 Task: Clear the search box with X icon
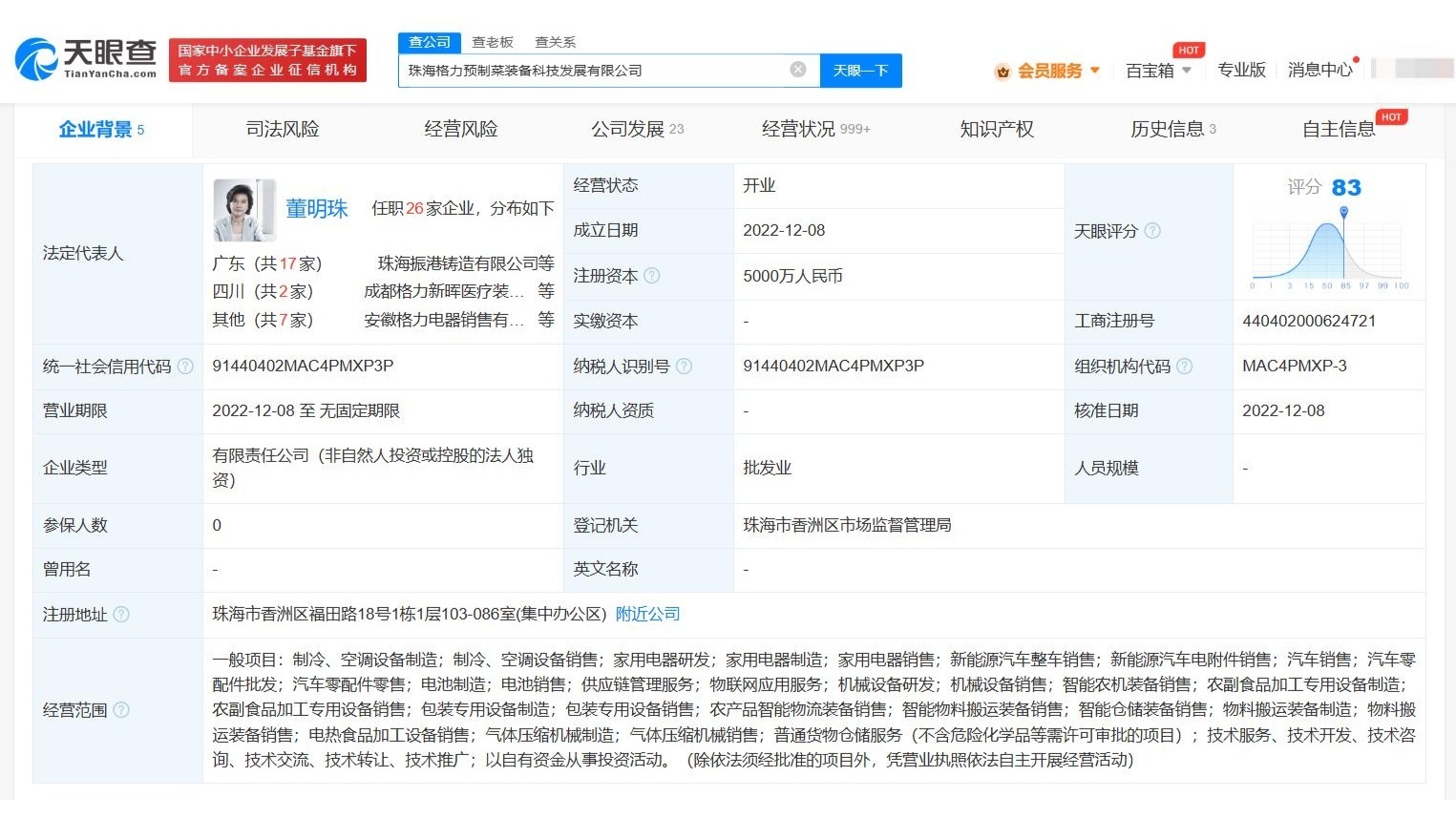tap(798, 70)
